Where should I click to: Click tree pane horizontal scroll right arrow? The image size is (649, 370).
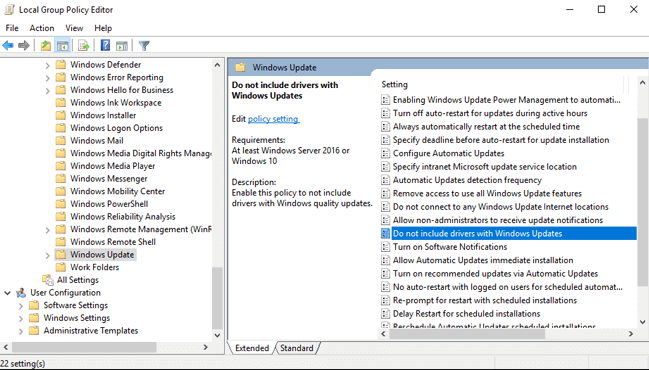pyautogui.click(x=205, y=347)
